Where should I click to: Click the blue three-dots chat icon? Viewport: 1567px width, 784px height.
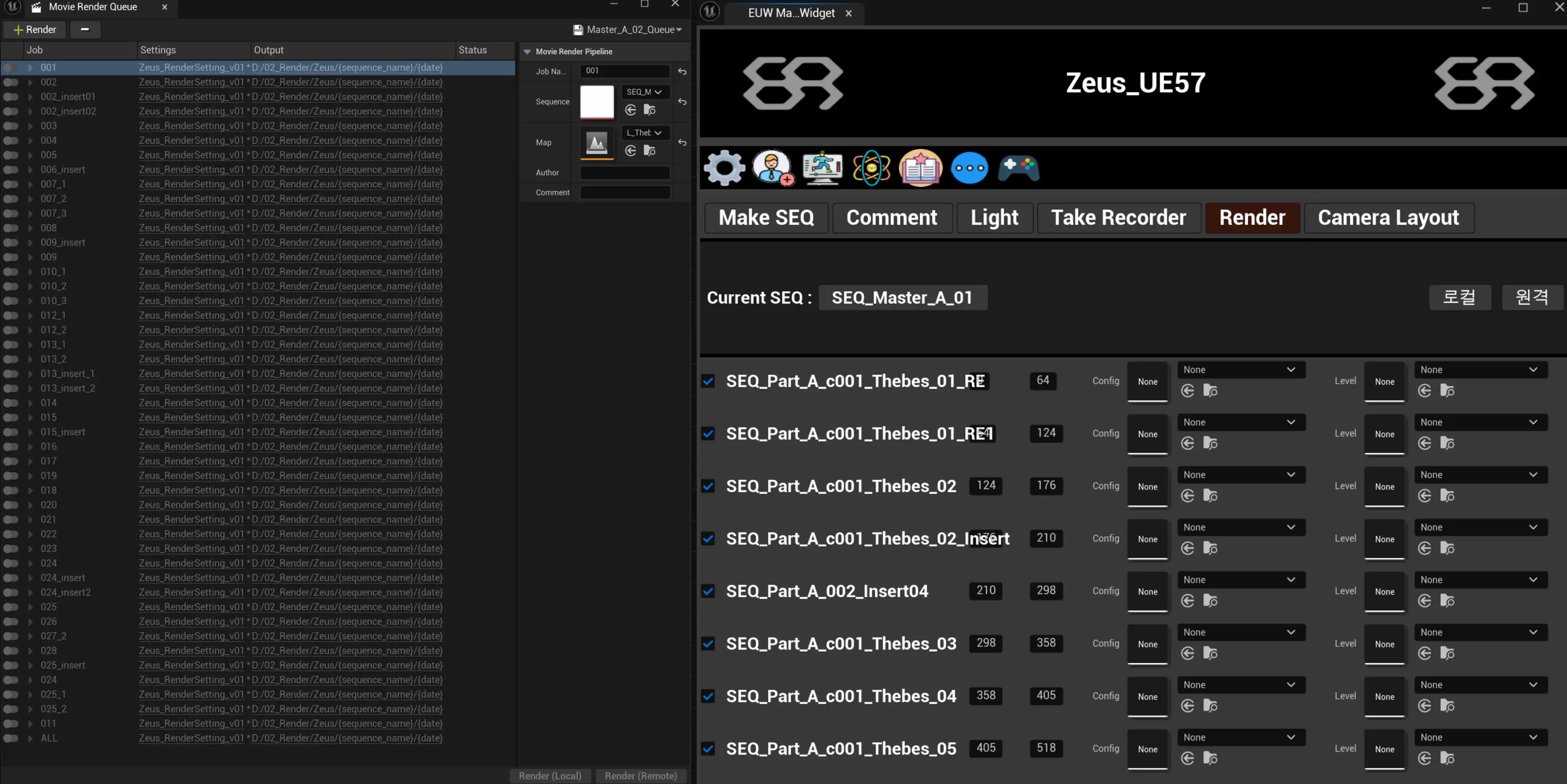[970, 168]
